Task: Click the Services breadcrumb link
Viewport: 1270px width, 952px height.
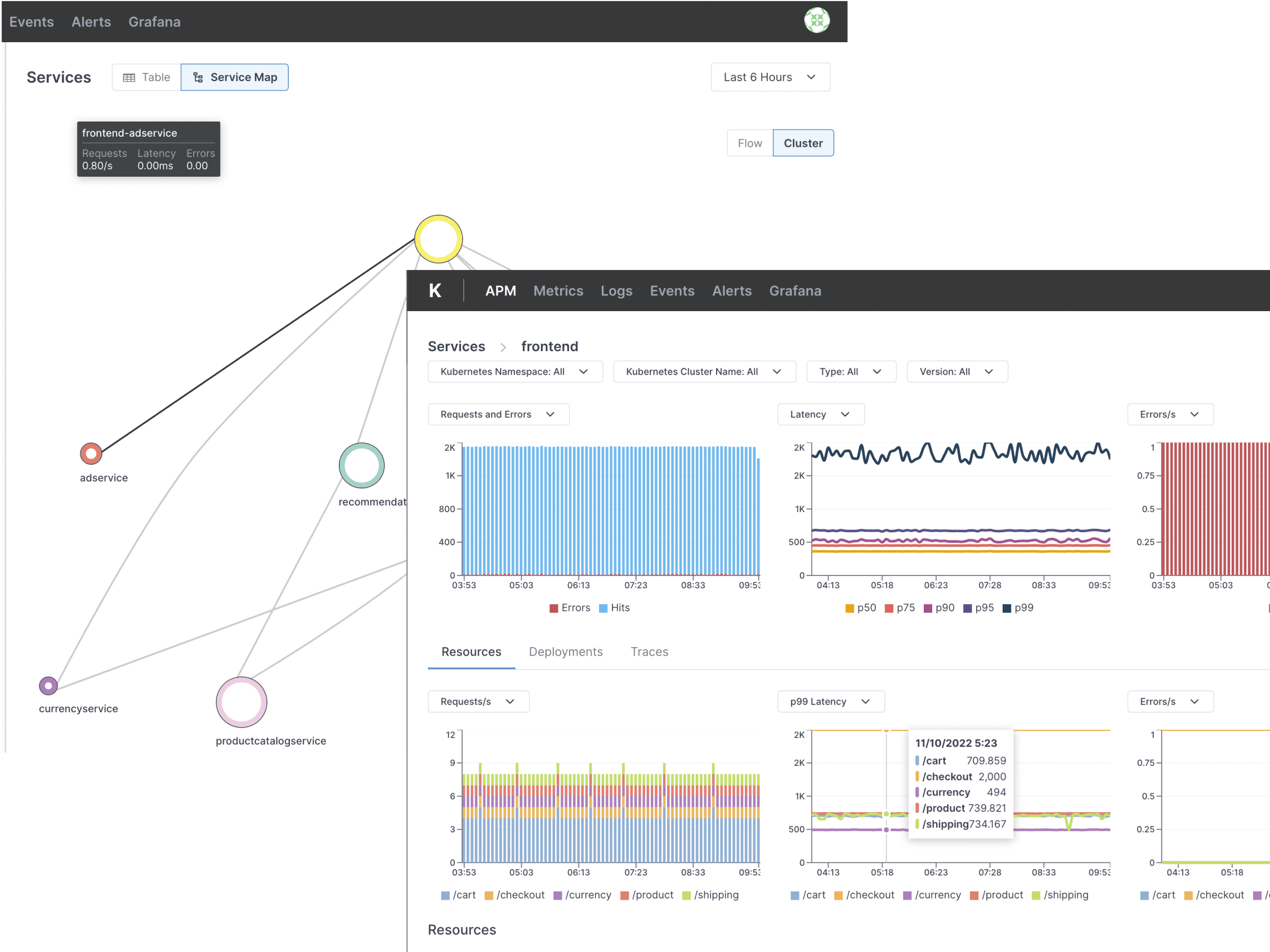Action: click(x=456, y=347)
